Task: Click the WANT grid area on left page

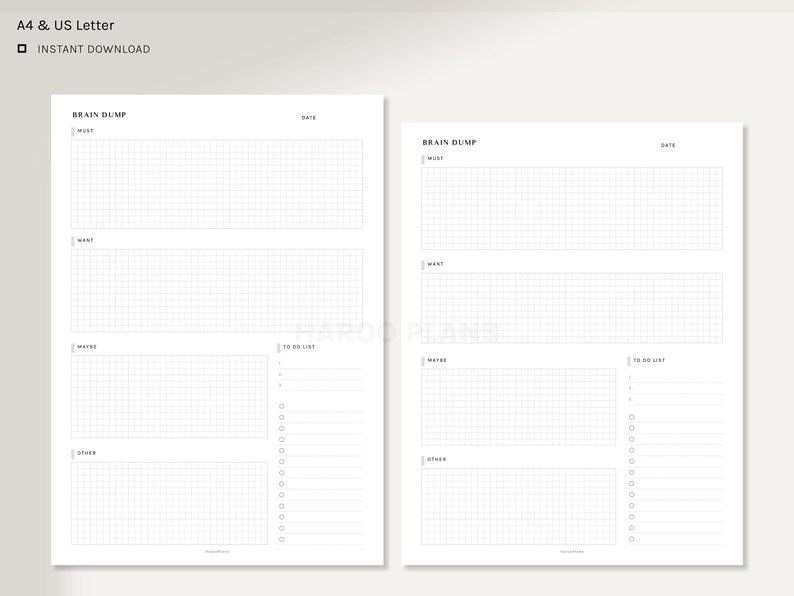Action: (217, 291)
